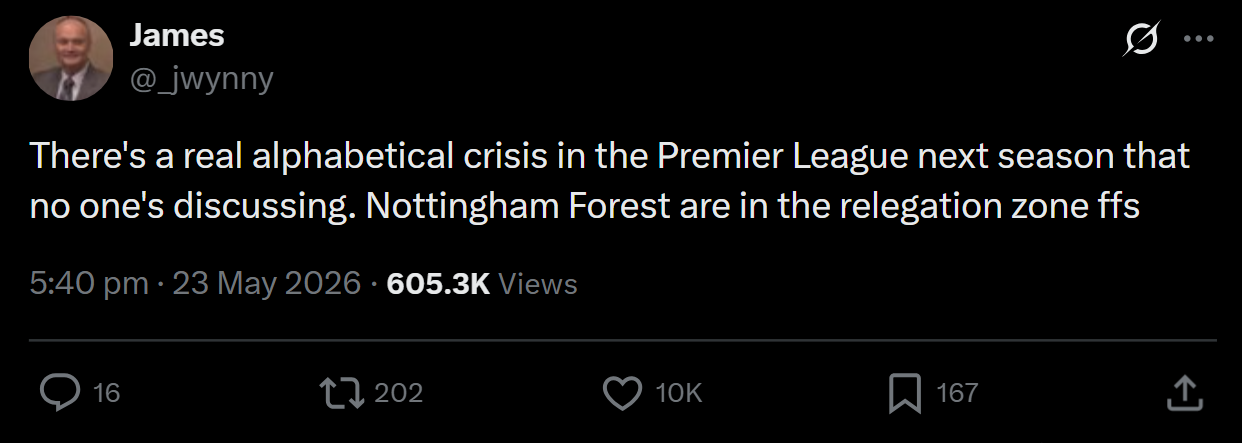Click the 202 reposts count
Viewport: 1242px width, 443px height.
click(x=399, y=393)
